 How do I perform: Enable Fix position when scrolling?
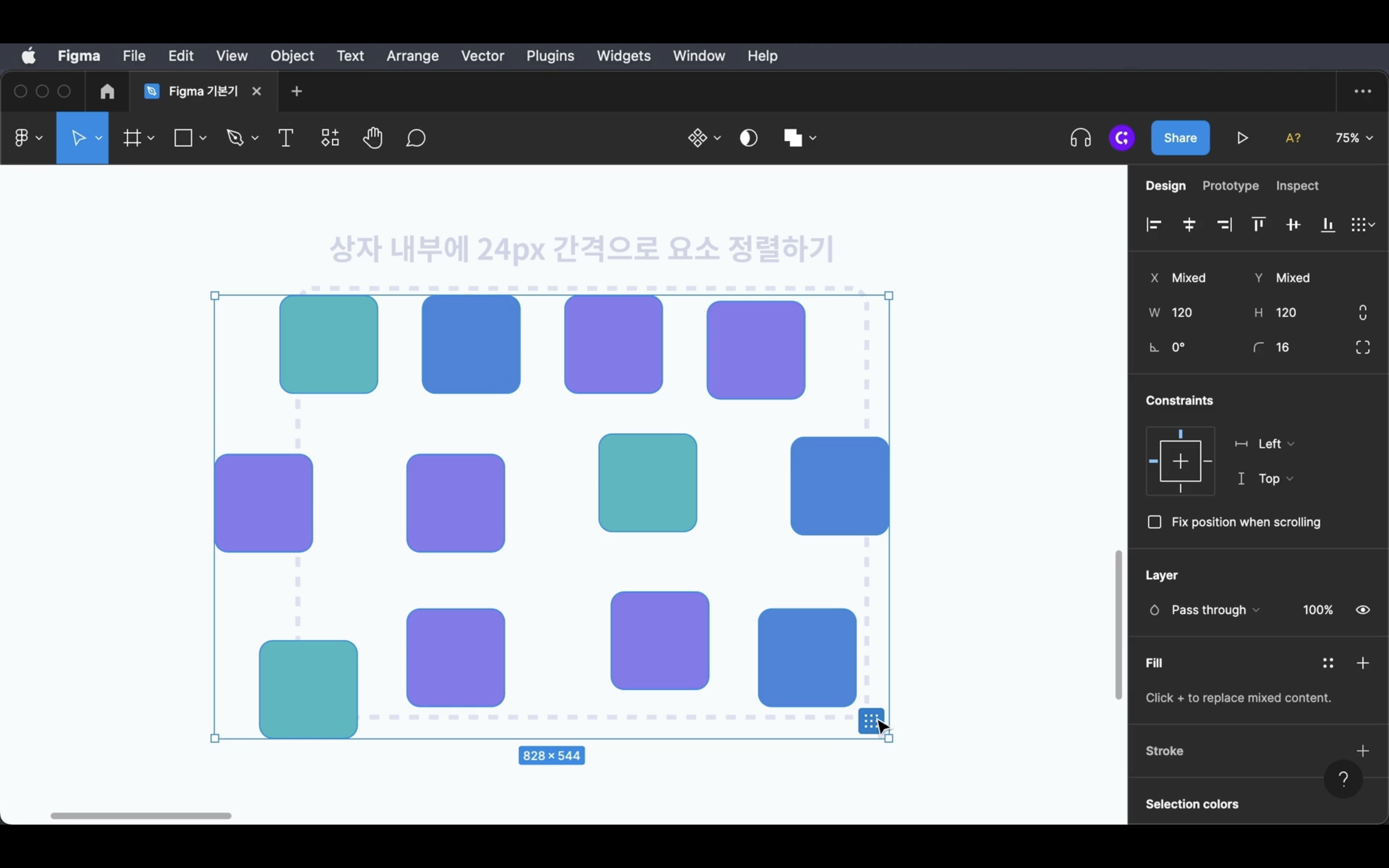click(x=1154, y=522)
